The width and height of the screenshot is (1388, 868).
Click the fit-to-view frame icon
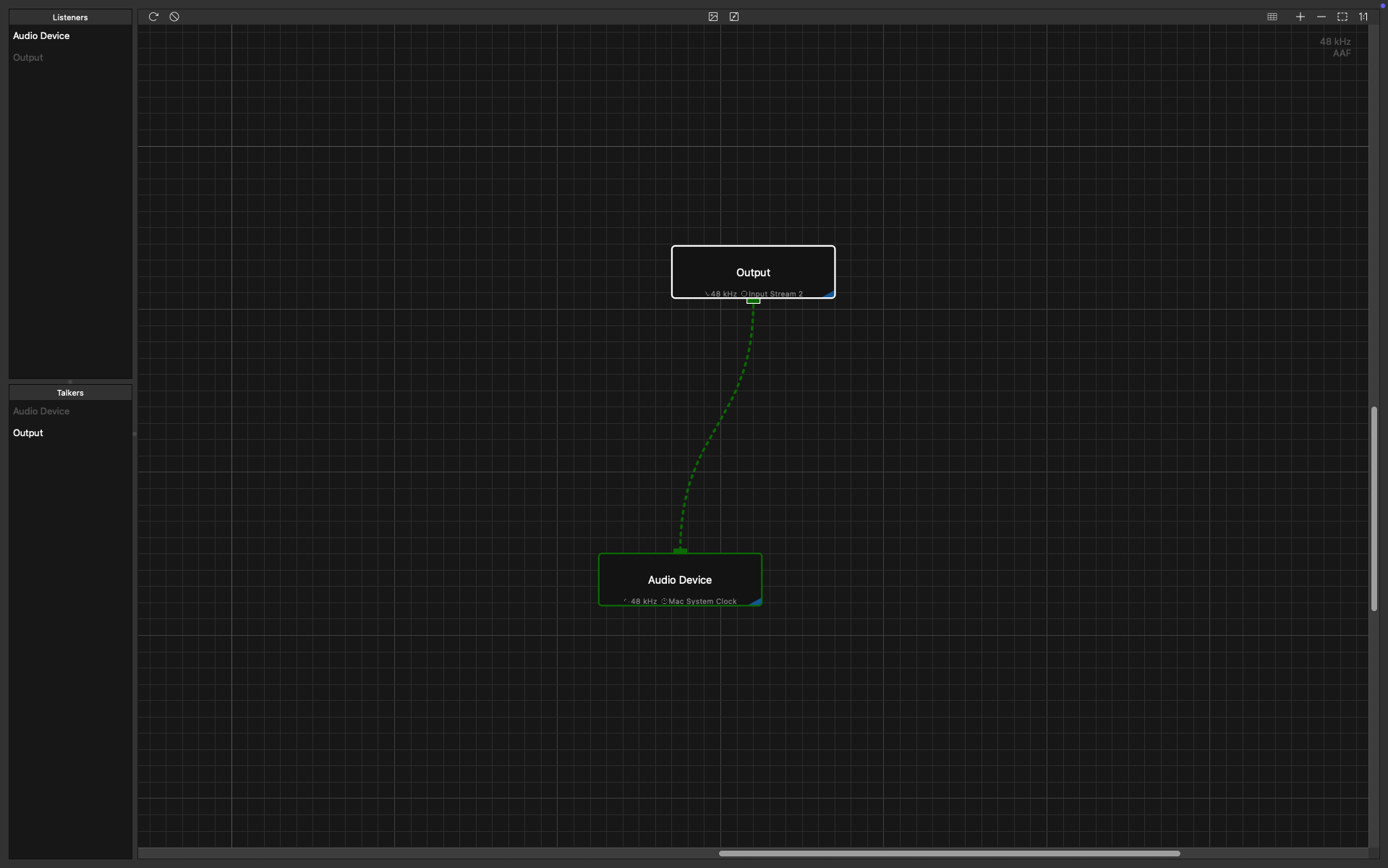pos(1342,17)
